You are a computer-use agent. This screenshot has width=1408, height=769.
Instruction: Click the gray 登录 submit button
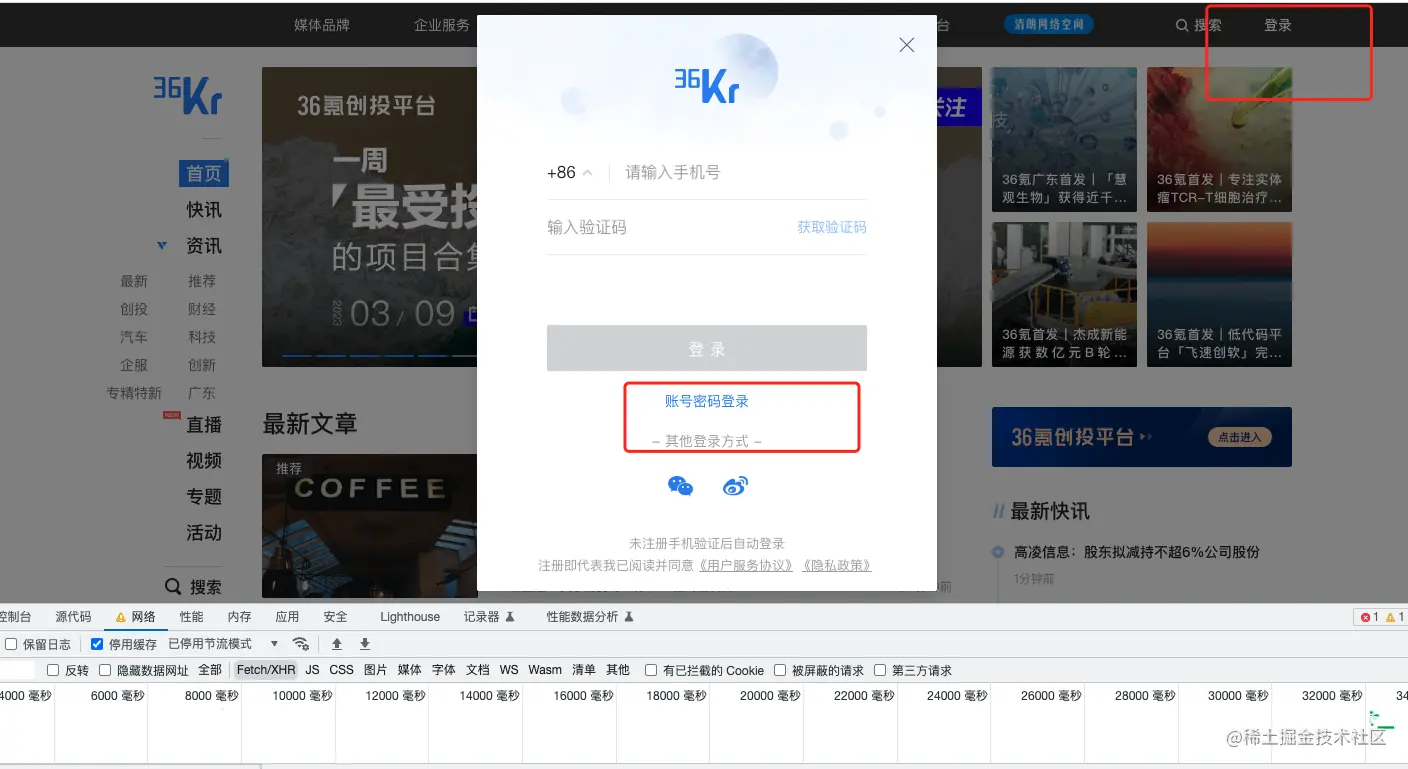tap(707, 348)
